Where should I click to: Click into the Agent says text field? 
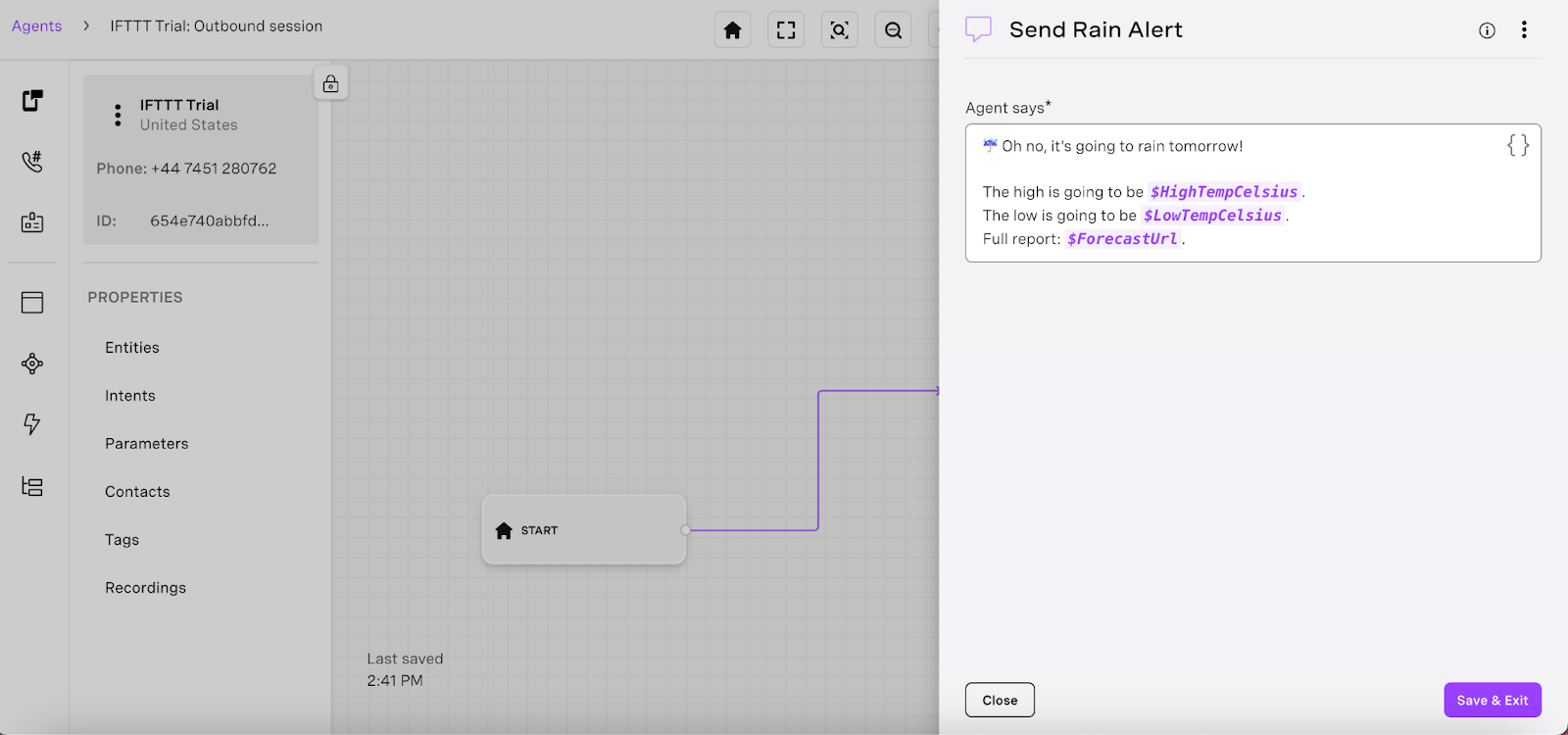click(x=1252, y=193)
